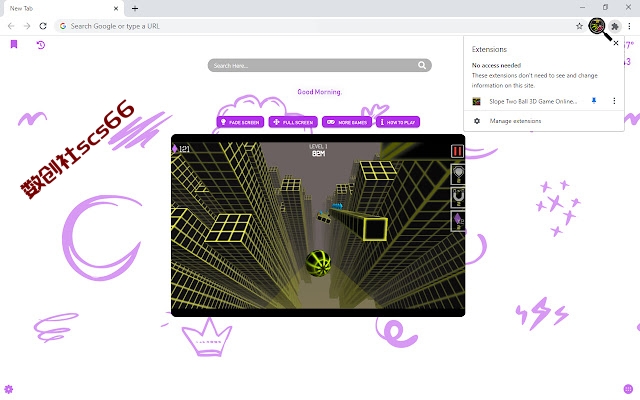Open the purple apps grid icon on the page
This screenshot has height=400, width=640.
[x=628, y=389]
